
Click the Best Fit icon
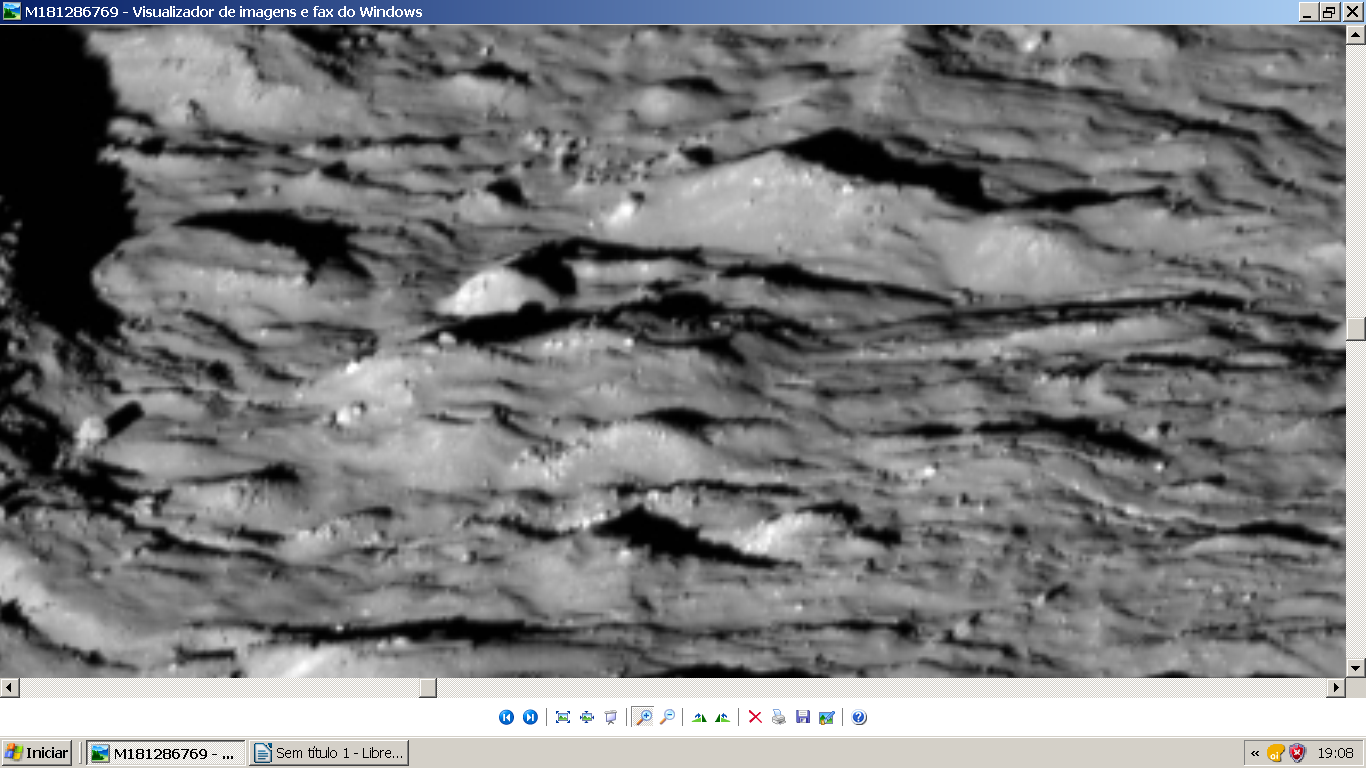[563, 717]
